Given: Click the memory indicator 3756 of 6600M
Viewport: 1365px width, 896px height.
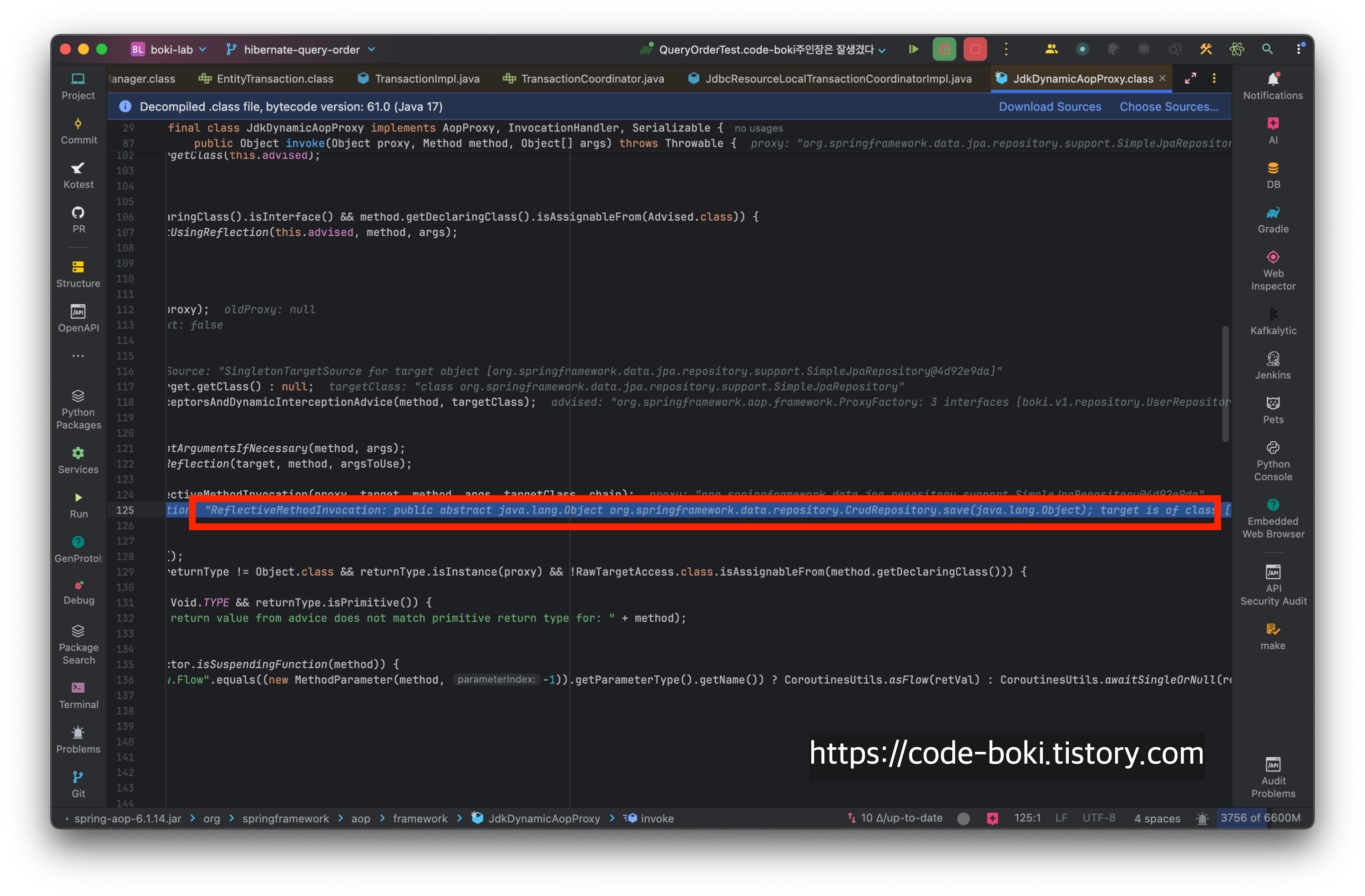Looking at the screenshot, I should pos(1260,818).
